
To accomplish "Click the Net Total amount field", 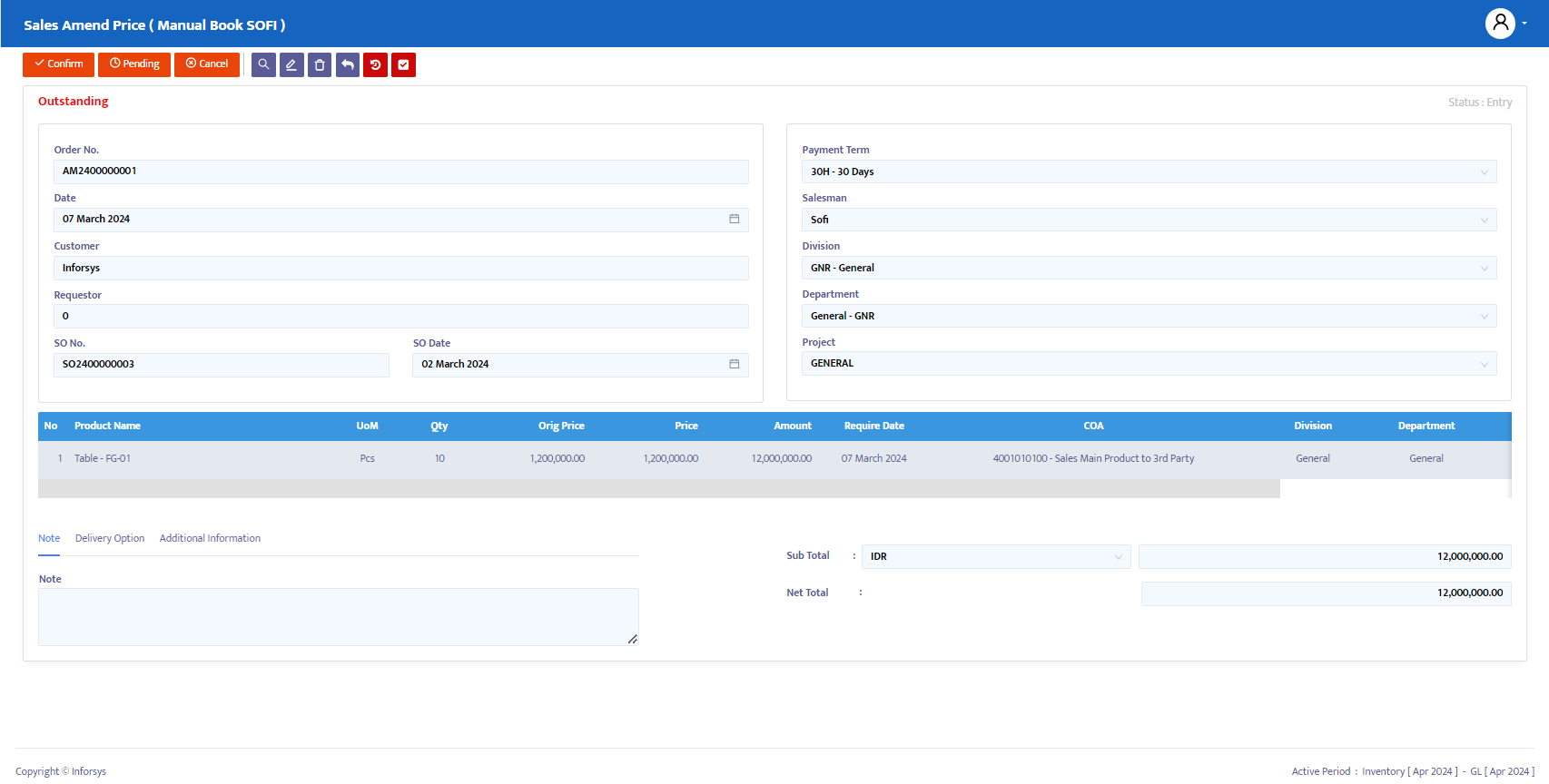I will tap(1327, 593).
